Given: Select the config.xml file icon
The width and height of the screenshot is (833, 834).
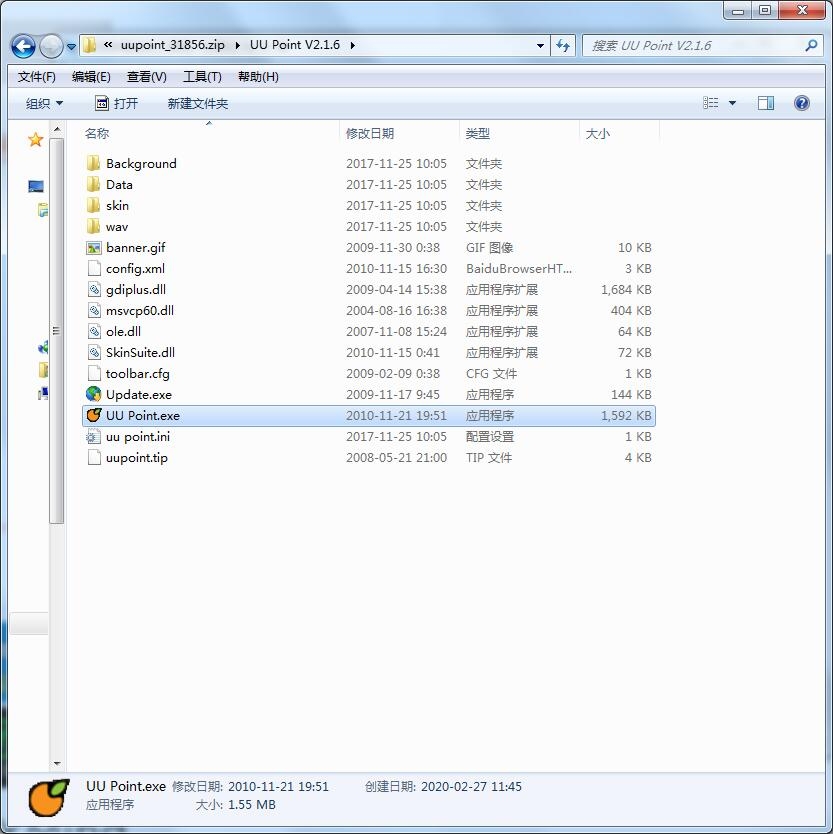Looking at the screenshot, I should (94, 269).
